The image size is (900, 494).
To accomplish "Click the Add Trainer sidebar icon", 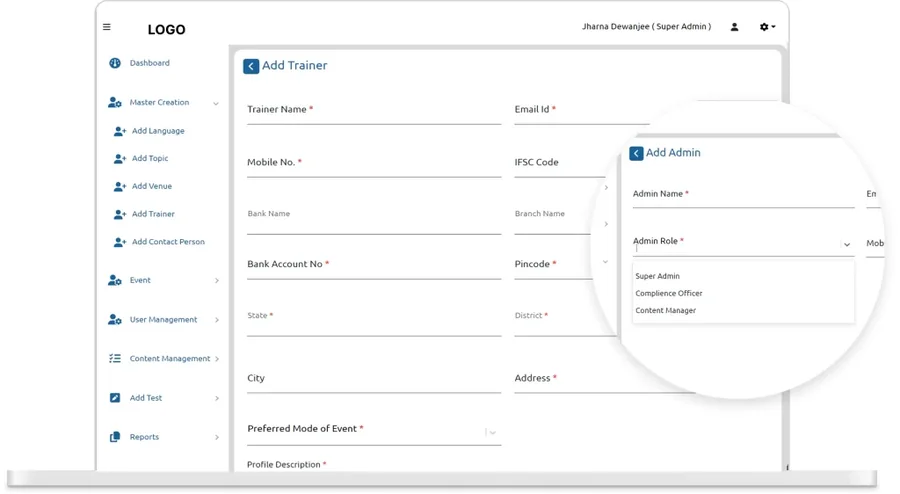I will tap(119, 215).
